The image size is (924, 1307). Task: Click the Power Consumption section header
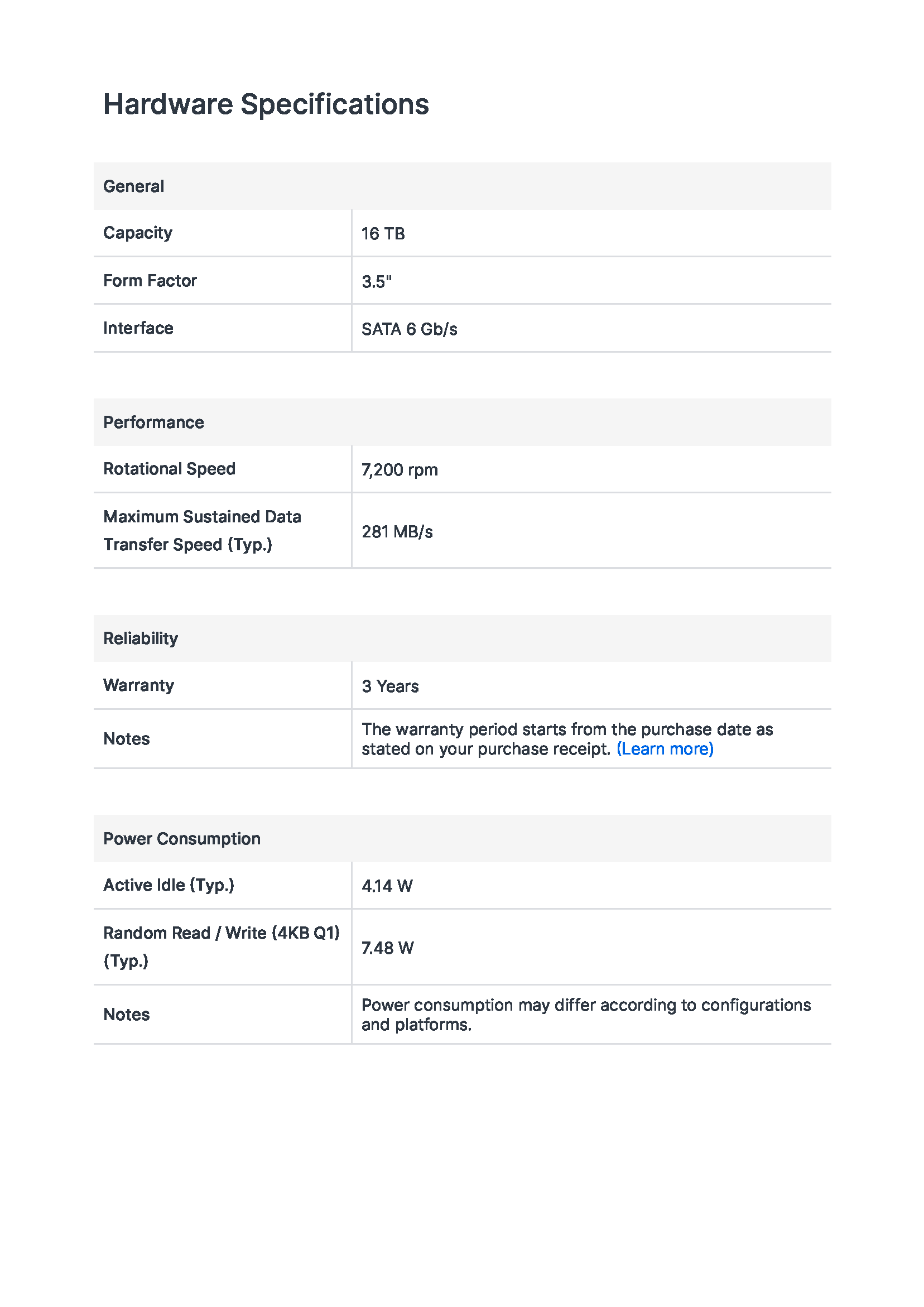(x=181, y=839)
